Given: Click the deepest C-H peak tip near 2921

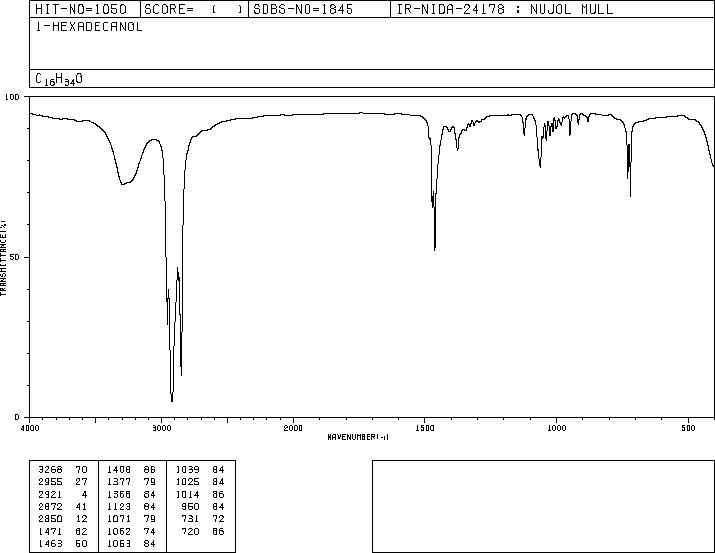Looking at the screenshot, I should (x=172, y=401).
